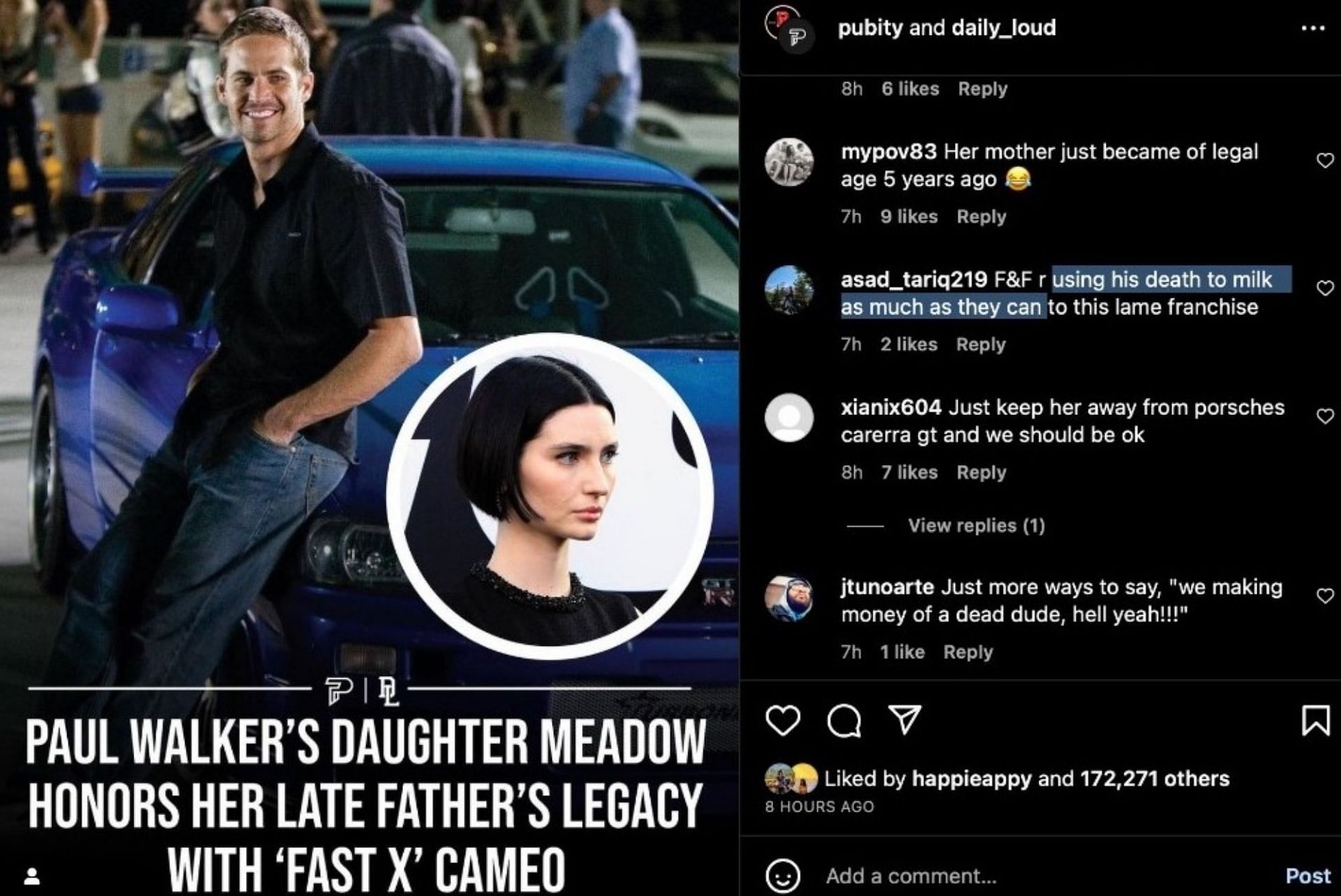Open comments via the speech bubble icon
Viewport: 1341px width, 896px height.
pos(844,721)
